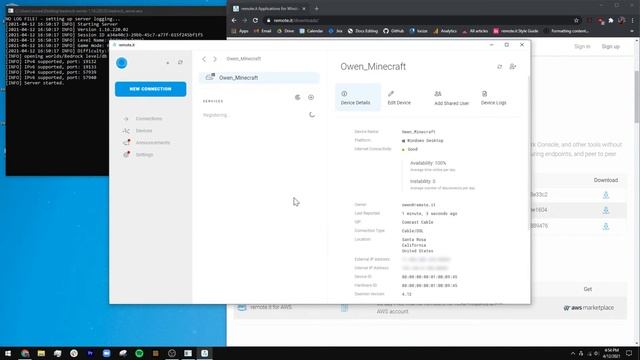Click the add service plus icon

(311, 97)
